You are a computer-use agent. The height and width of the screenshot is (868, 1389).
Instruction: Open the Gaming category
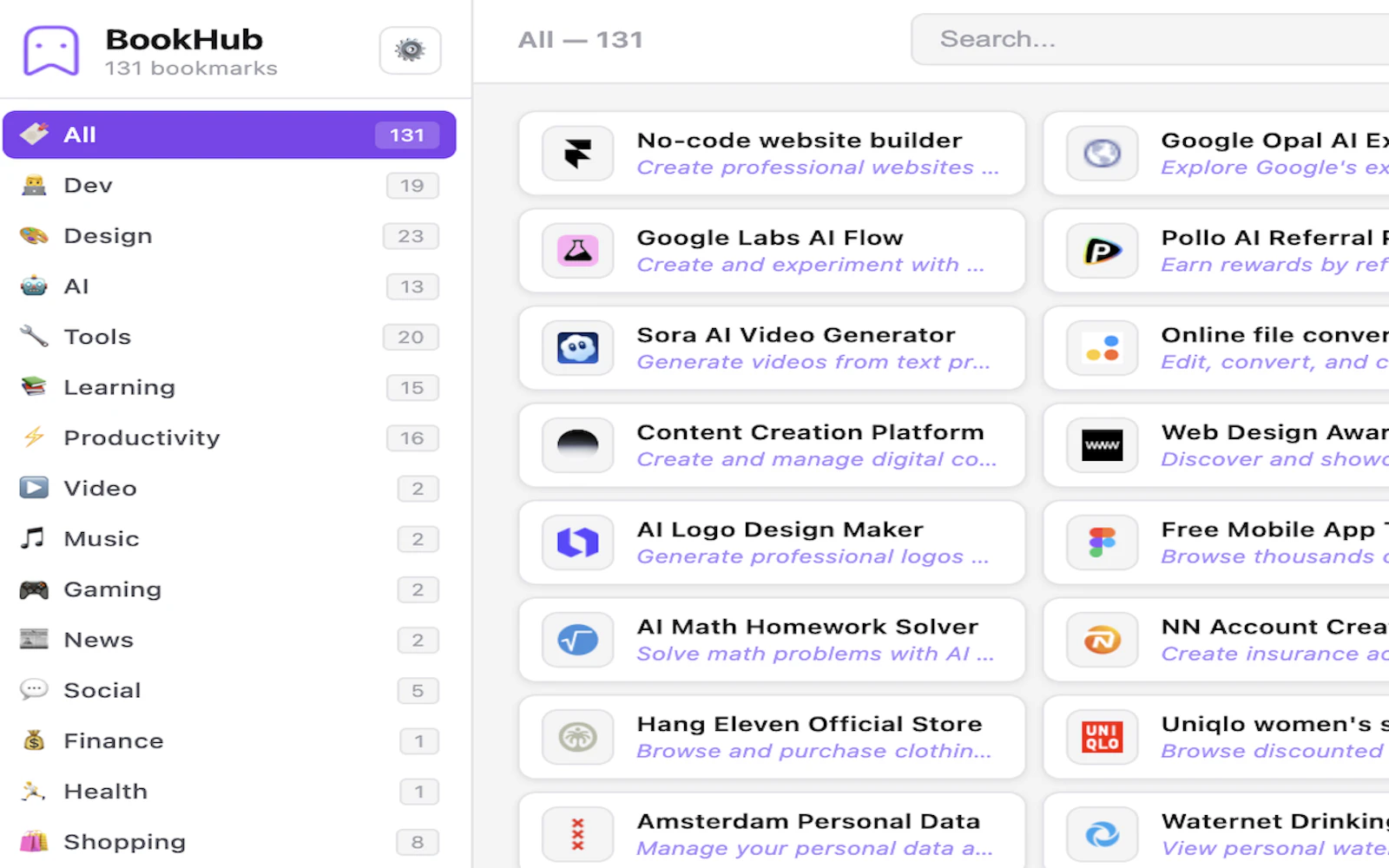tap(229, 589)
